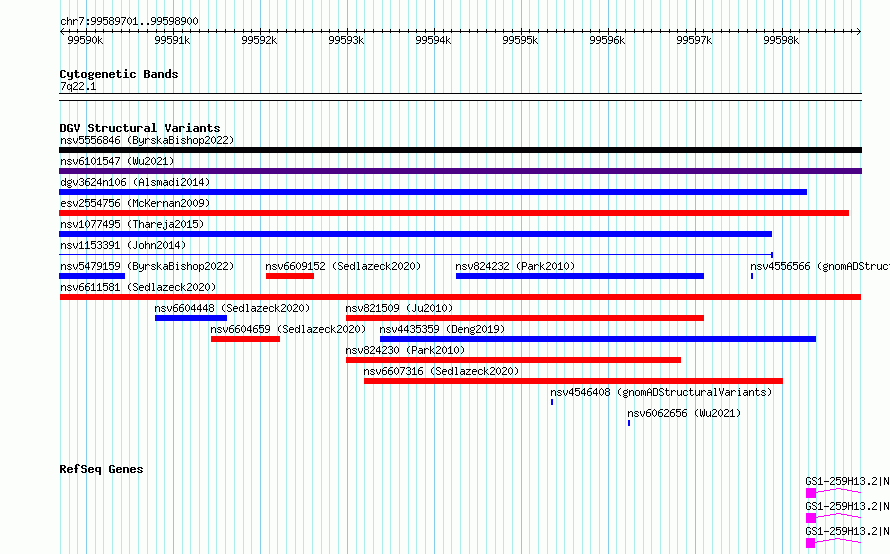The width and height of the screenshot is (890, 554).
Task: Click the bottom GS1-259H13.2 gene label
Action: tap(847, 531)
